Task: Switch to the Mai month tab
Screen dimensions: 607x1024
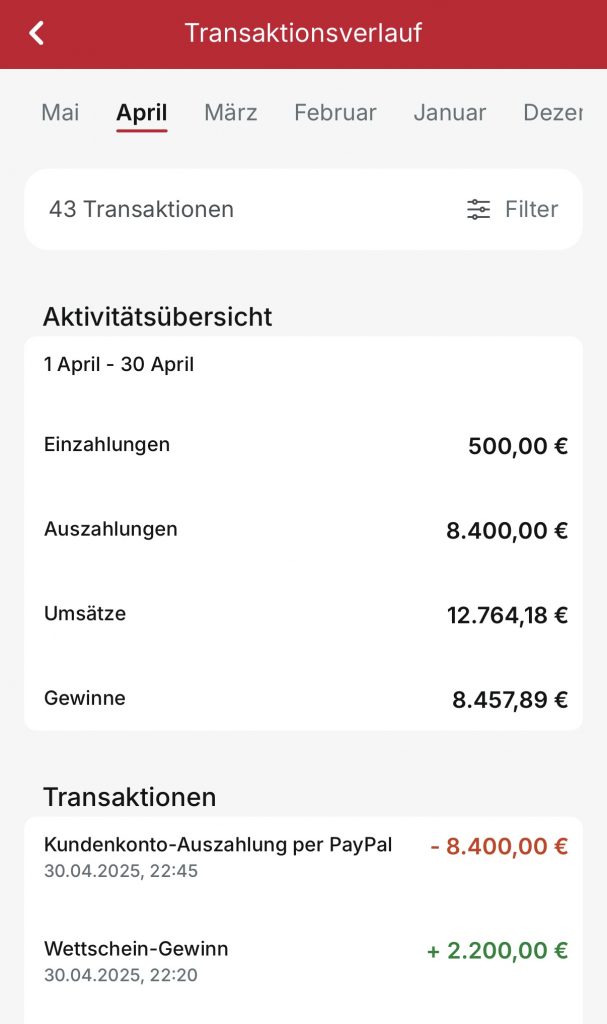Action: tap(60, 113)
